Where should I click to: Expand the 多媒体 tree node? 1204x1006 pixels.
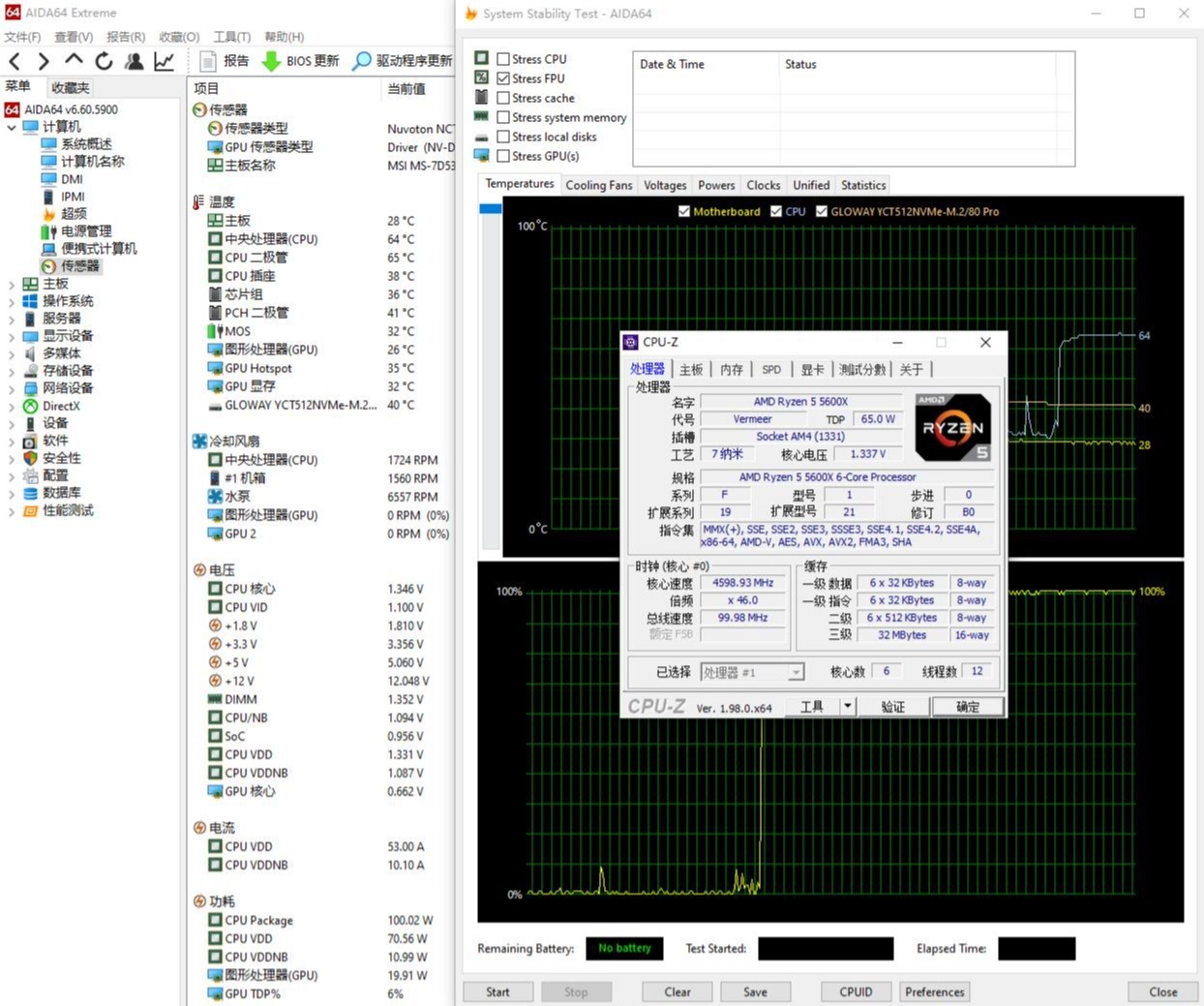click(x=12, y=354)
